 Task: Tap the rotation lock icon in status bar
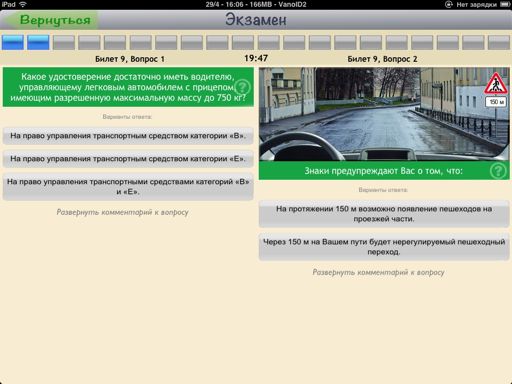coord(449,4)
